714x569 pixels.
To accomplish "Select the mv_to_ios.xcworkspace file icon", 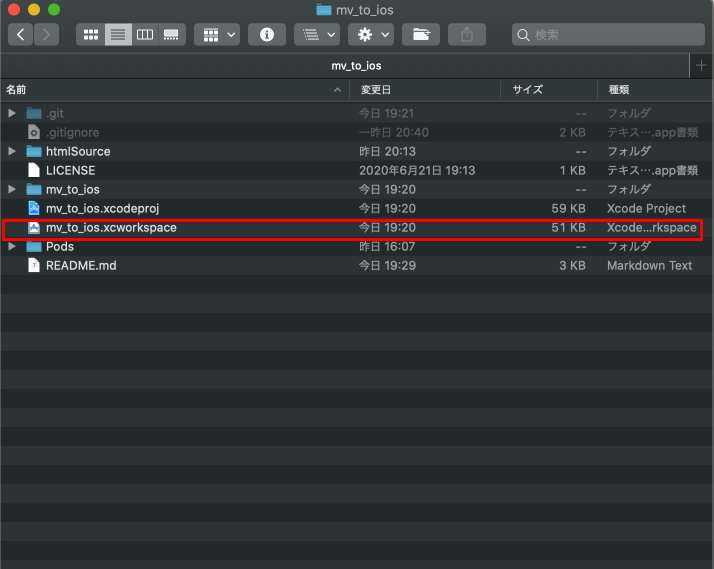I will tap(34, 227).
